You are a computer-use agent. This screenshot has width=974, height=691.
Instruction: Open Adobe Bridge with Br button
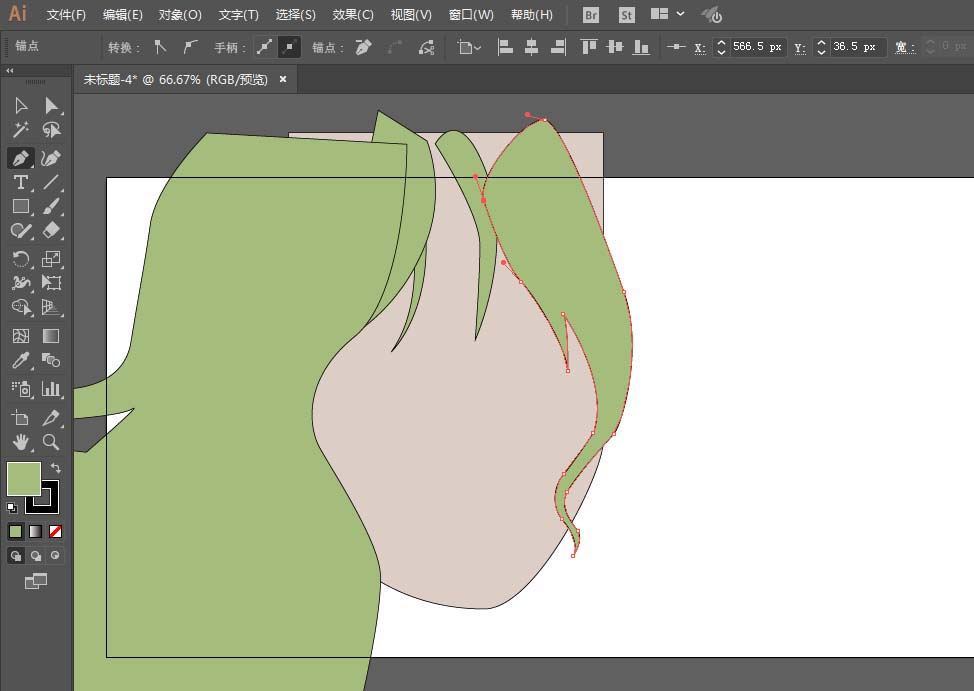click(591, 15)
